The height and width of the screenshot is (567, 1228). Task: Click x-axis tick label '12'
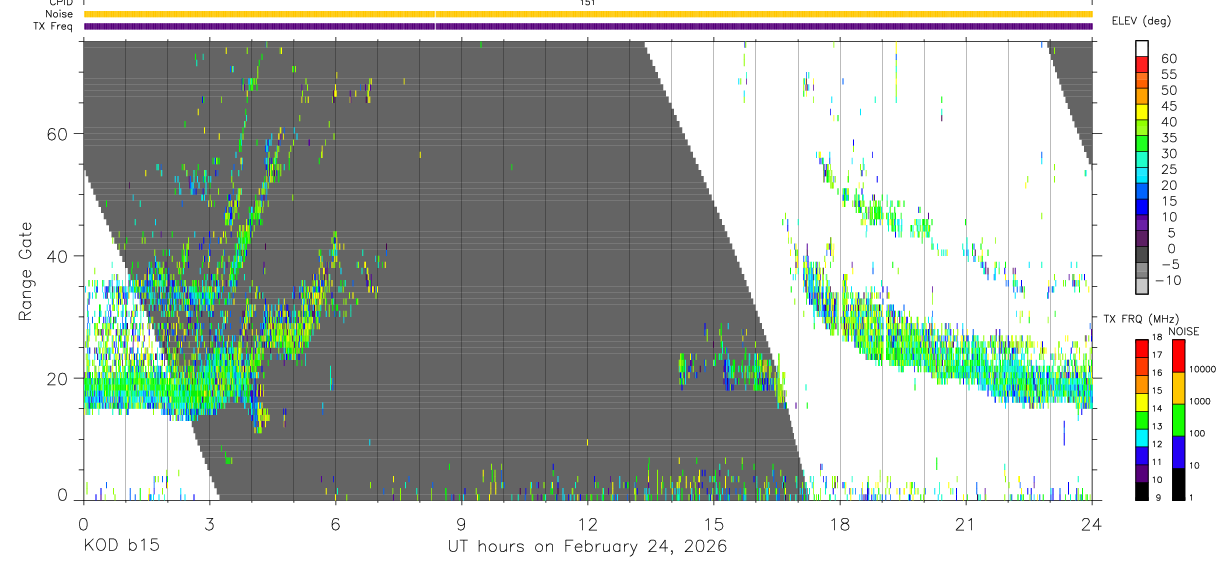[x=587, y=524]
